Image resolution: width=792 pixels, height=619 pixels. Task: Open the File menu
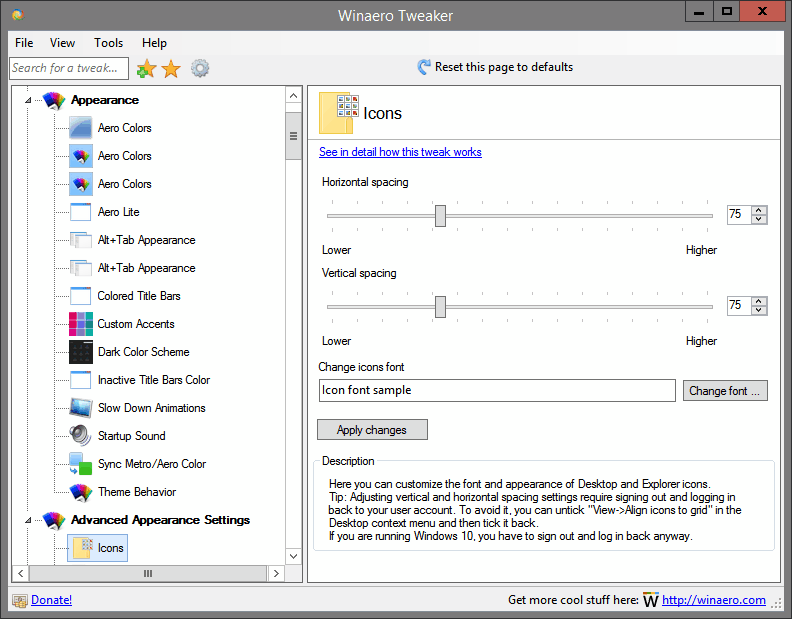point(24,43)
